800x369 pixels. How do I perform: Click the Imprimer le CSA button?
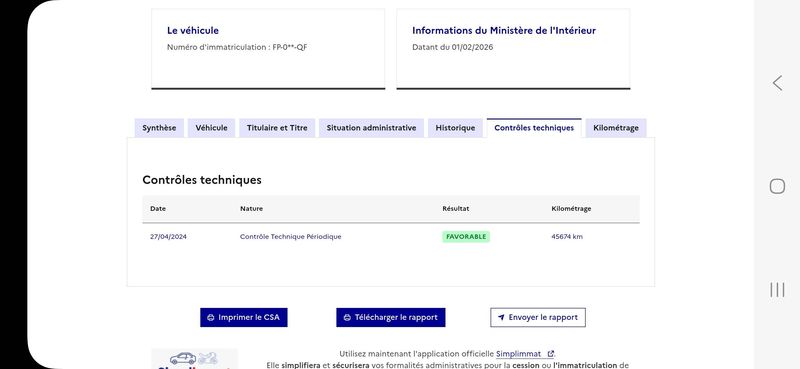click(x=244, y=317)
